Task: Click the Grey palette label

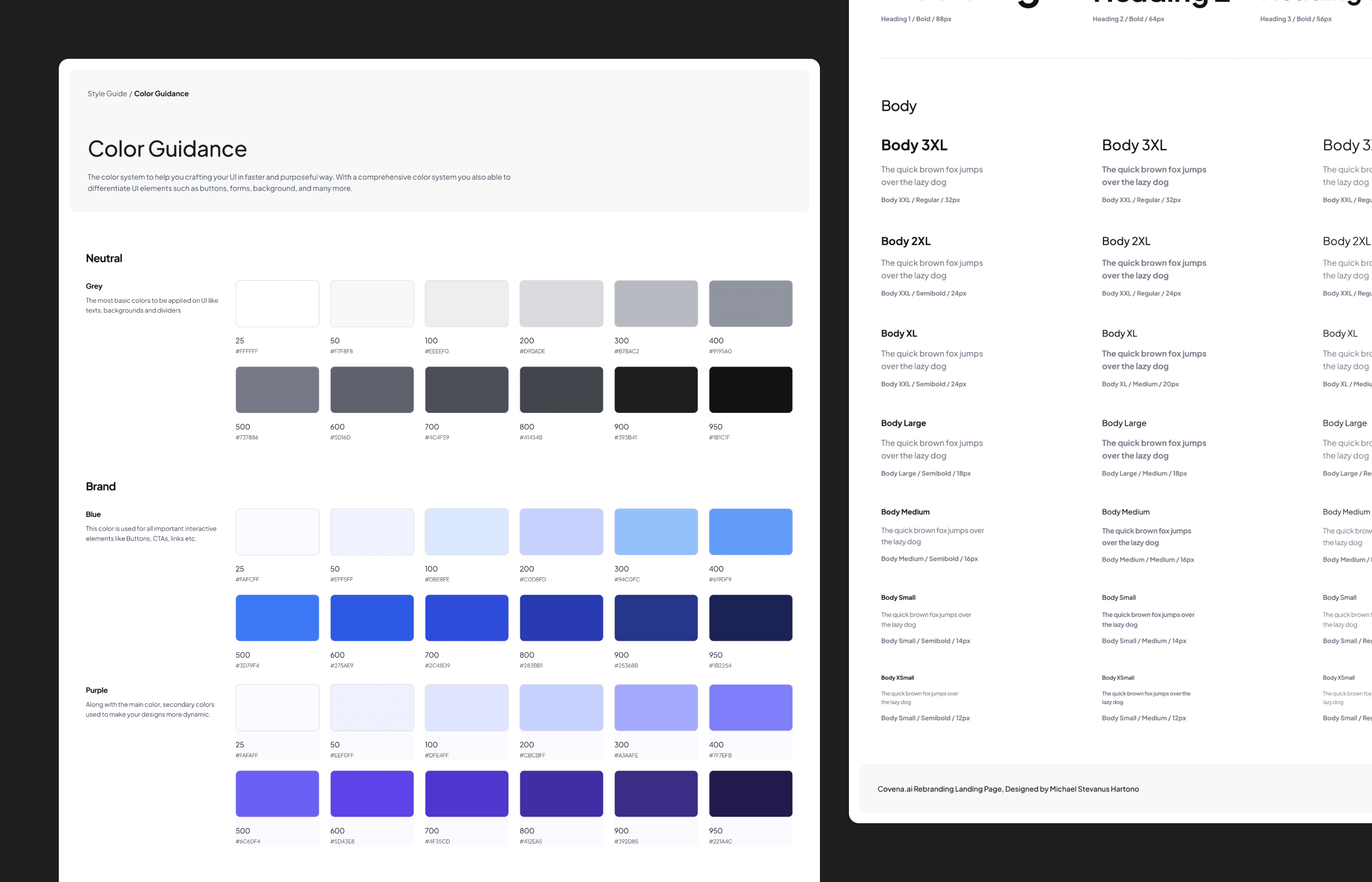Action: (x=94, y=286)
